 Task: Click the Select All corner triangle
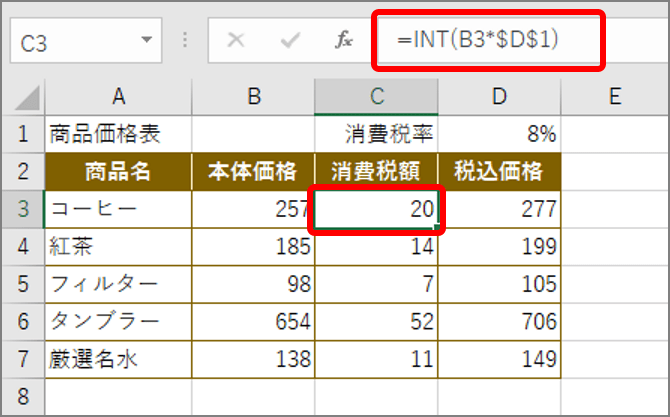(26, 97)
